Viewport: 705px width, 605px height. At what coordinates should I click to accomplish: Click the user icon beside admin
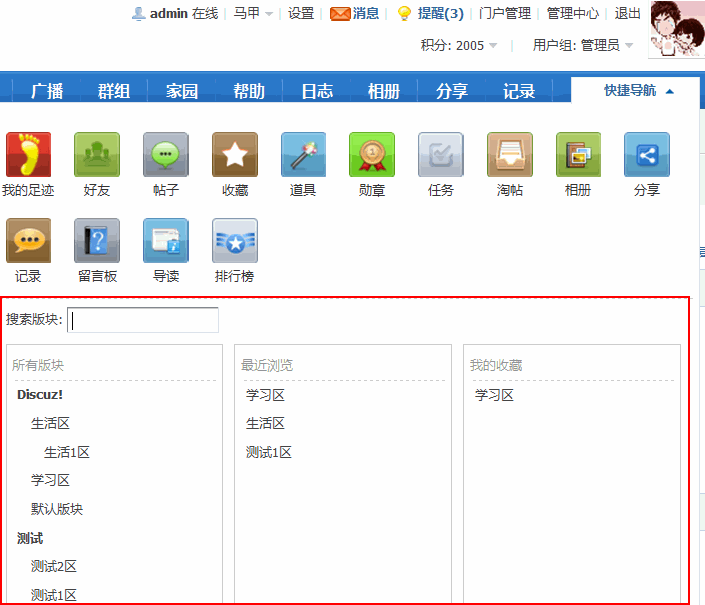coord(138,14)
